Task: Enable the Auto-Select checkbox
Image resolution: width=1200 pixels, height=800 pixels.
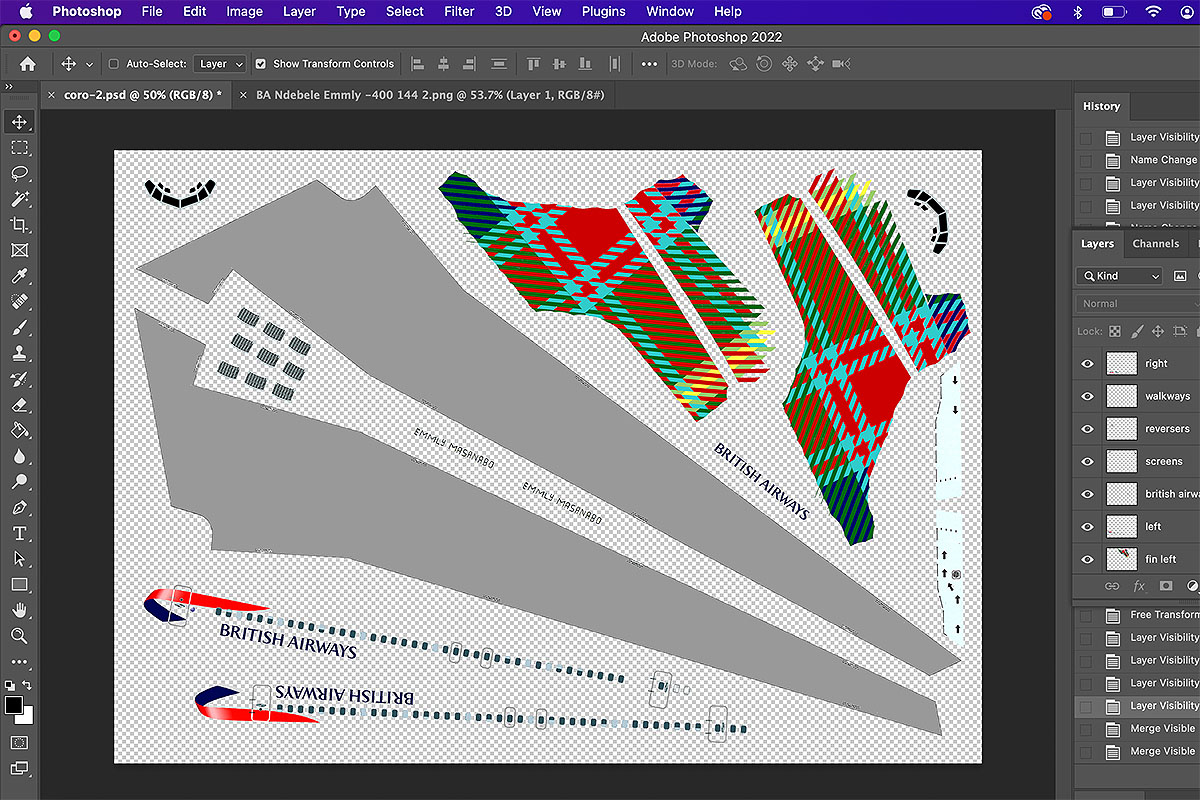Action: (113, 64)
